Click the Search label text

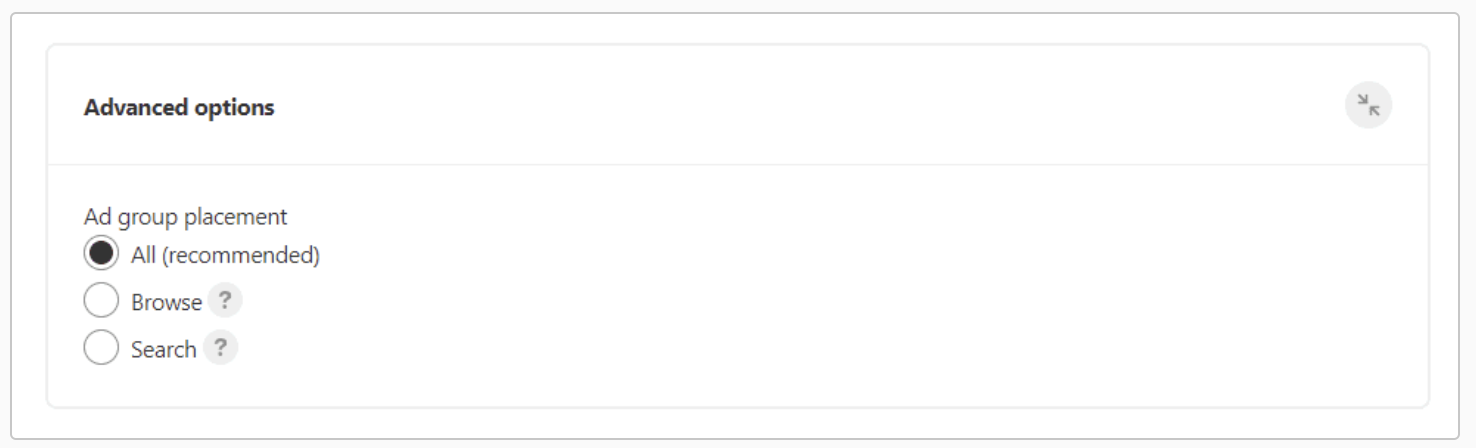coord(163,349)
